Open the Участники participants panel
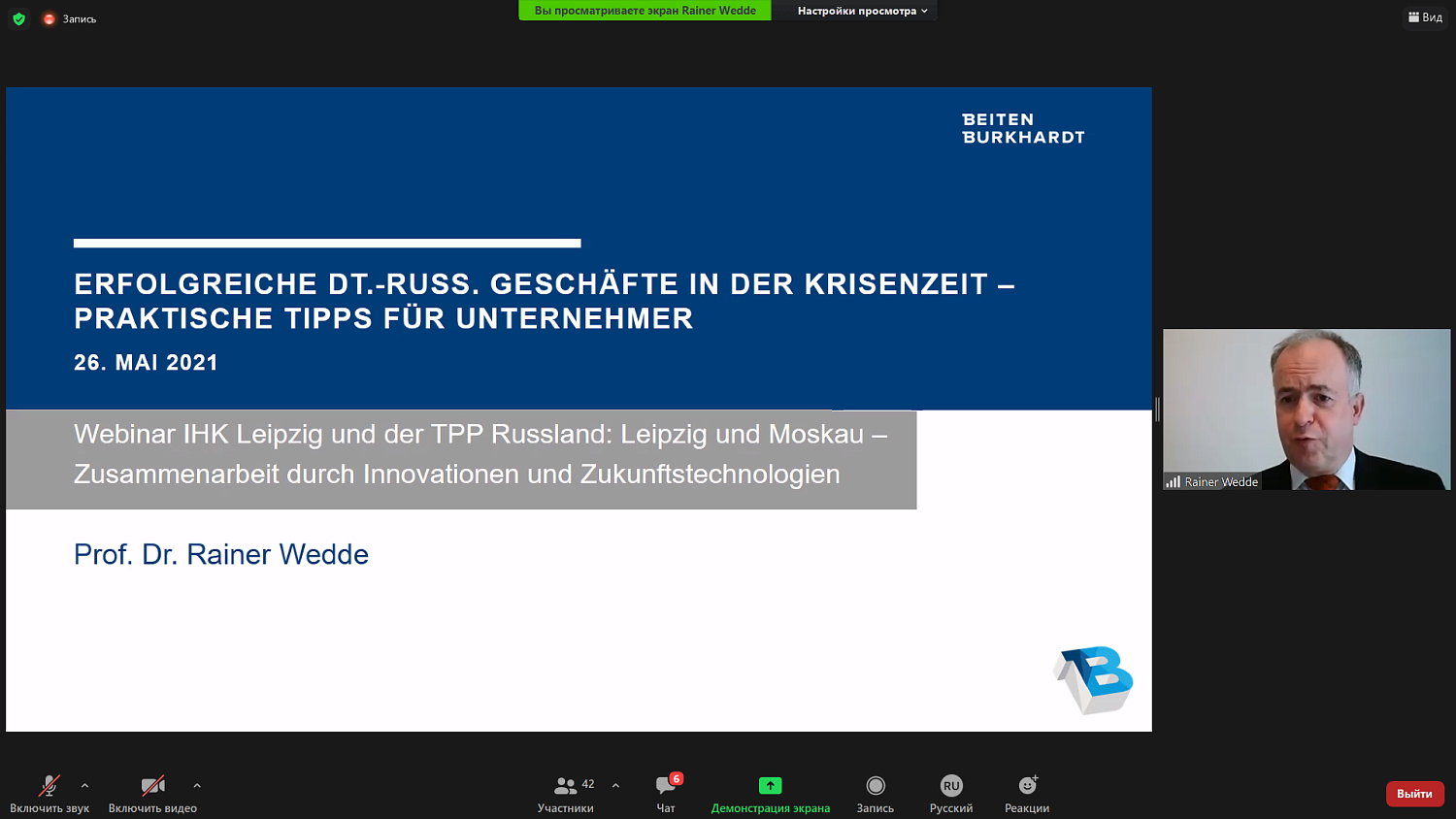 click(566, 793)
